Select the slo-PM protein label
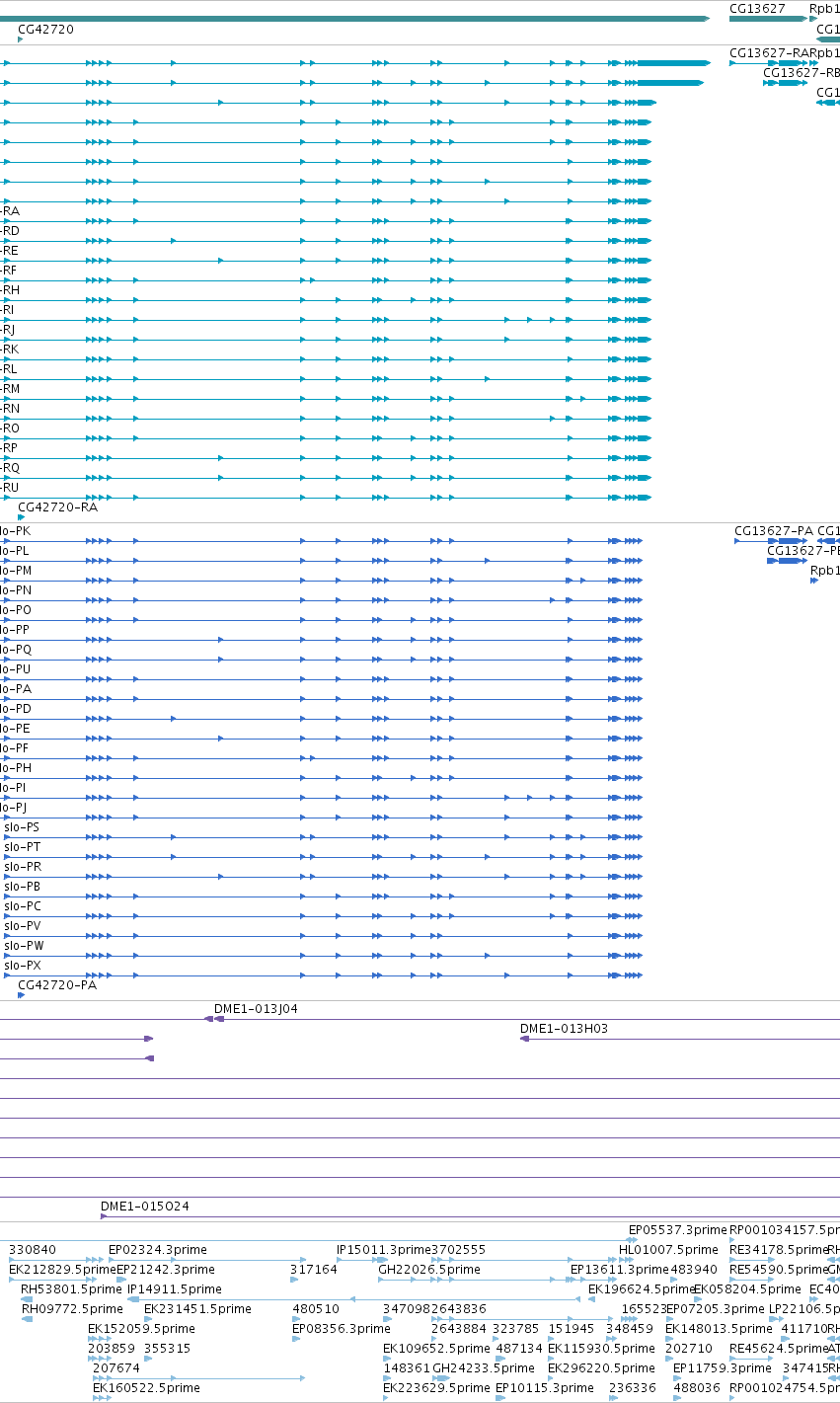Viewport: 840px width, 1403px height. coord(16,570)
